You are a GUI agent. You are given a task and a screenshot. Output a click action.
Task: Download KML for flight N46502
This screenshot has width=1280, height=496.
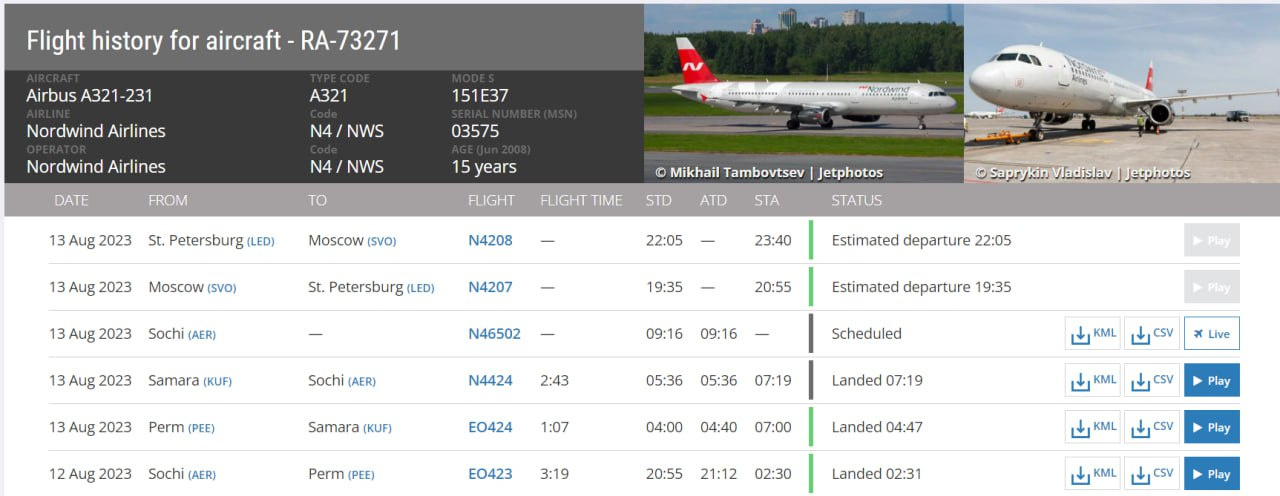tap(1092, 333)
